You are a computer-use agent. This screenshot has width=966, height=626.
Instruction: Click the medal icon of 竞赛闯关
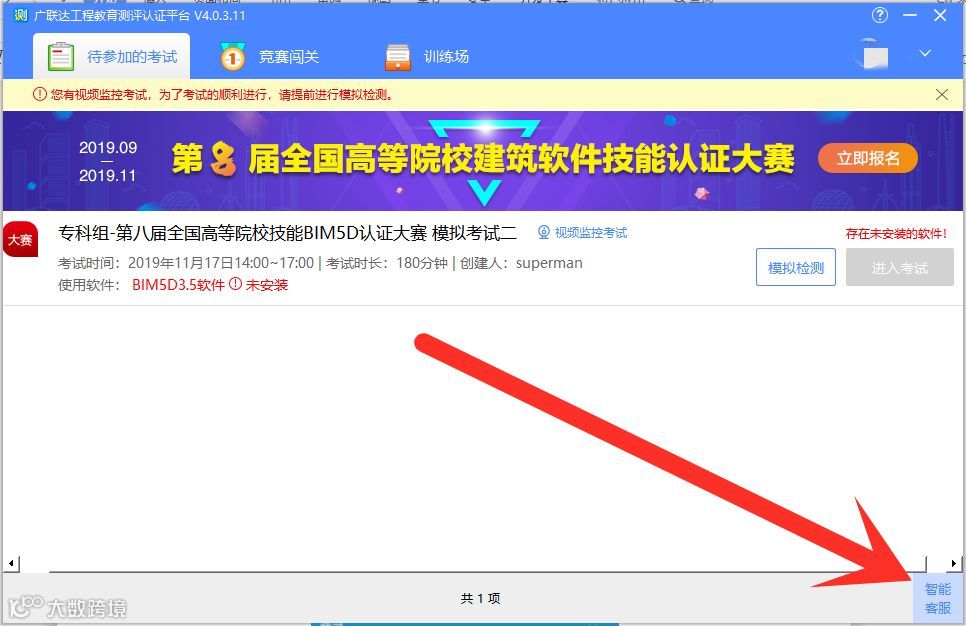point(233,56)
